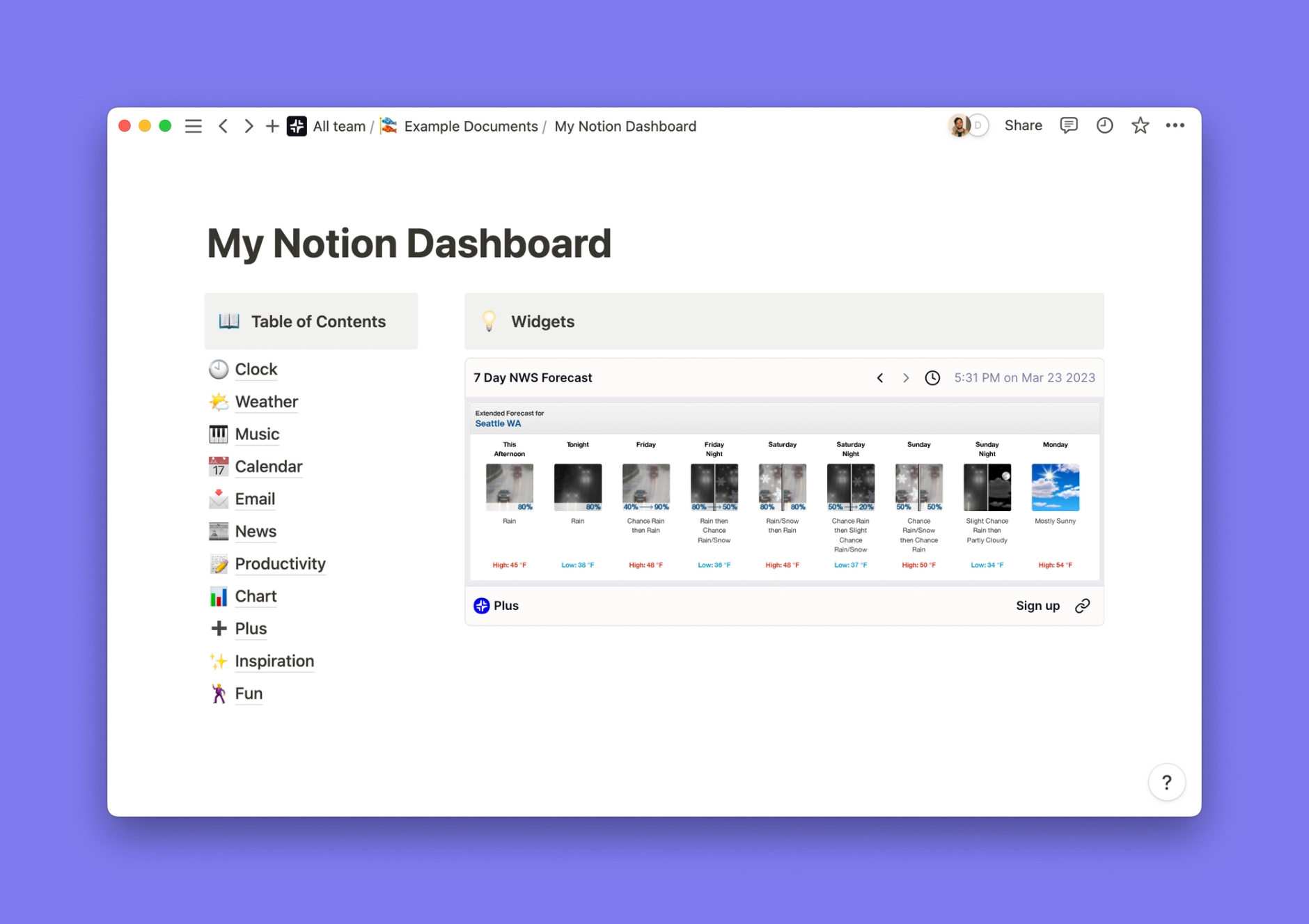
Task: Click the Clock emoji icon in contents
Action: tap(219, 369)
